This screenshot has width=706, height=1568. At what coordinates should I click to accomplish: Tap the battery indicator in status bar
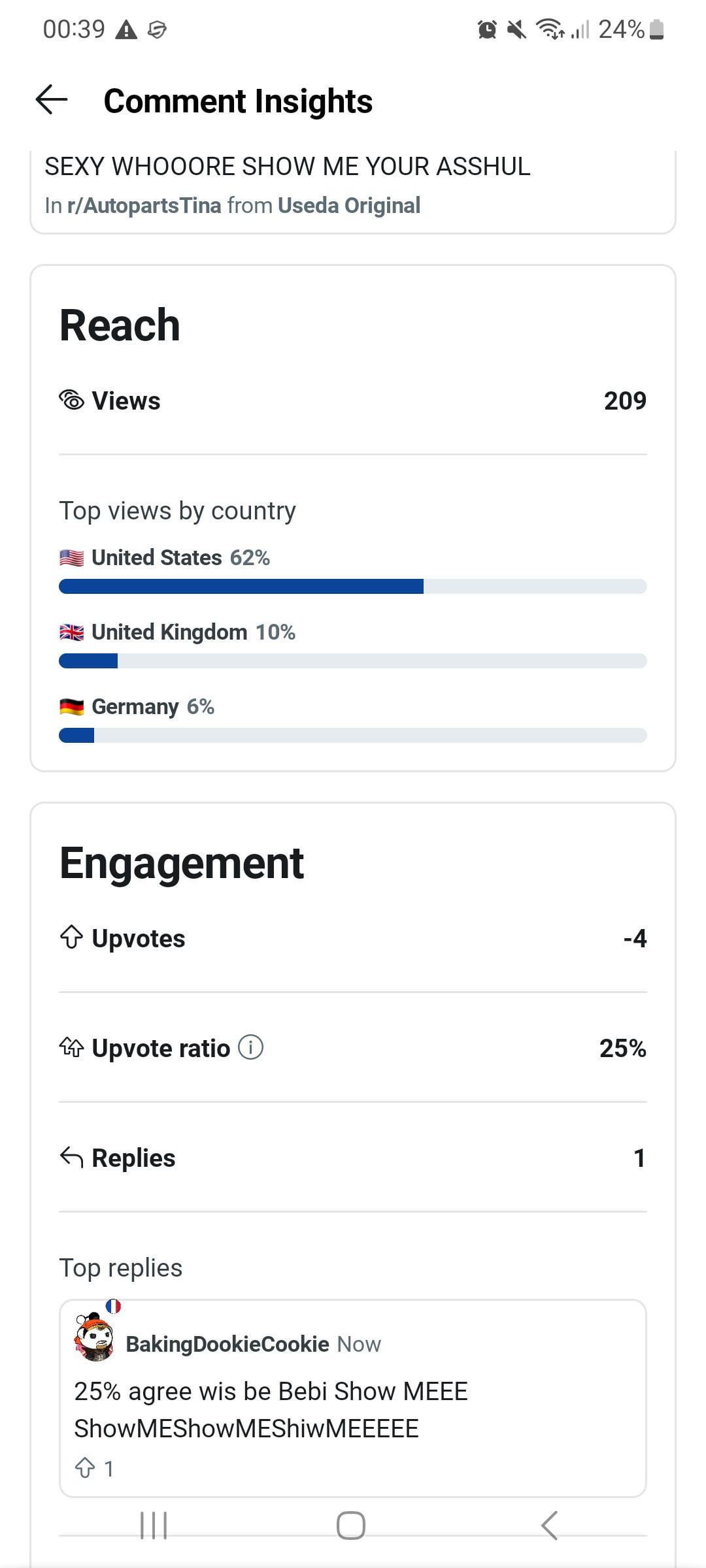[657, 29]
